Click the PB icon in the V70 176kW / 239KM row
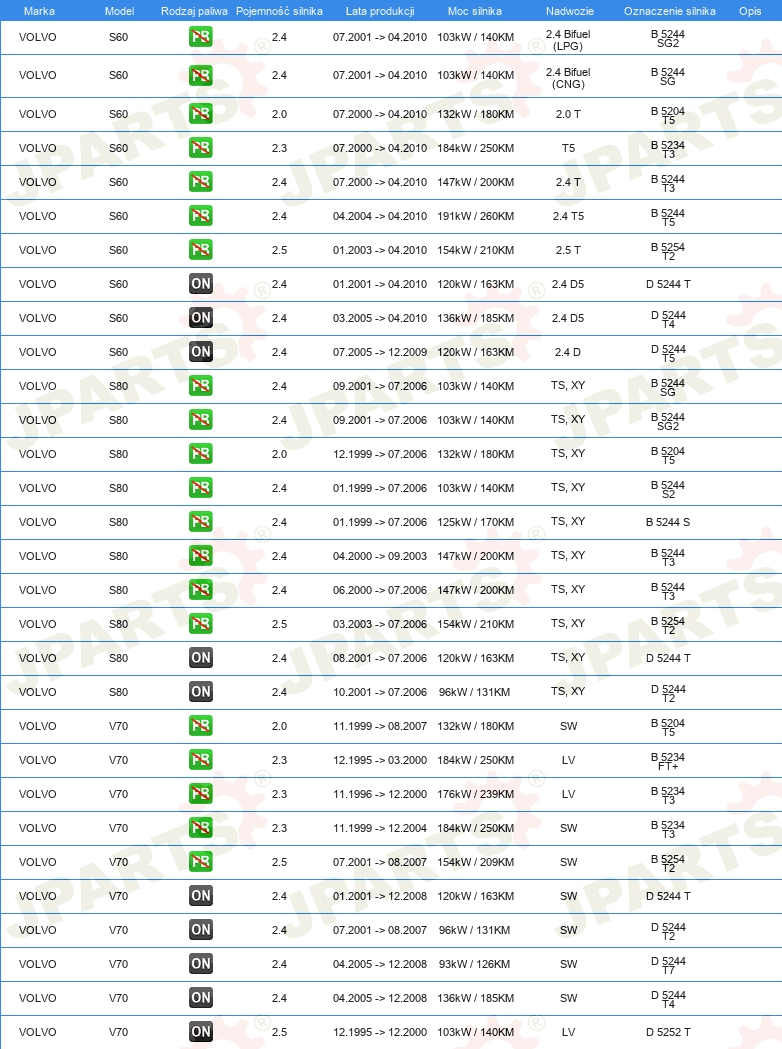The height and width of the screenshot is (1049, 782). click(201, 794)
